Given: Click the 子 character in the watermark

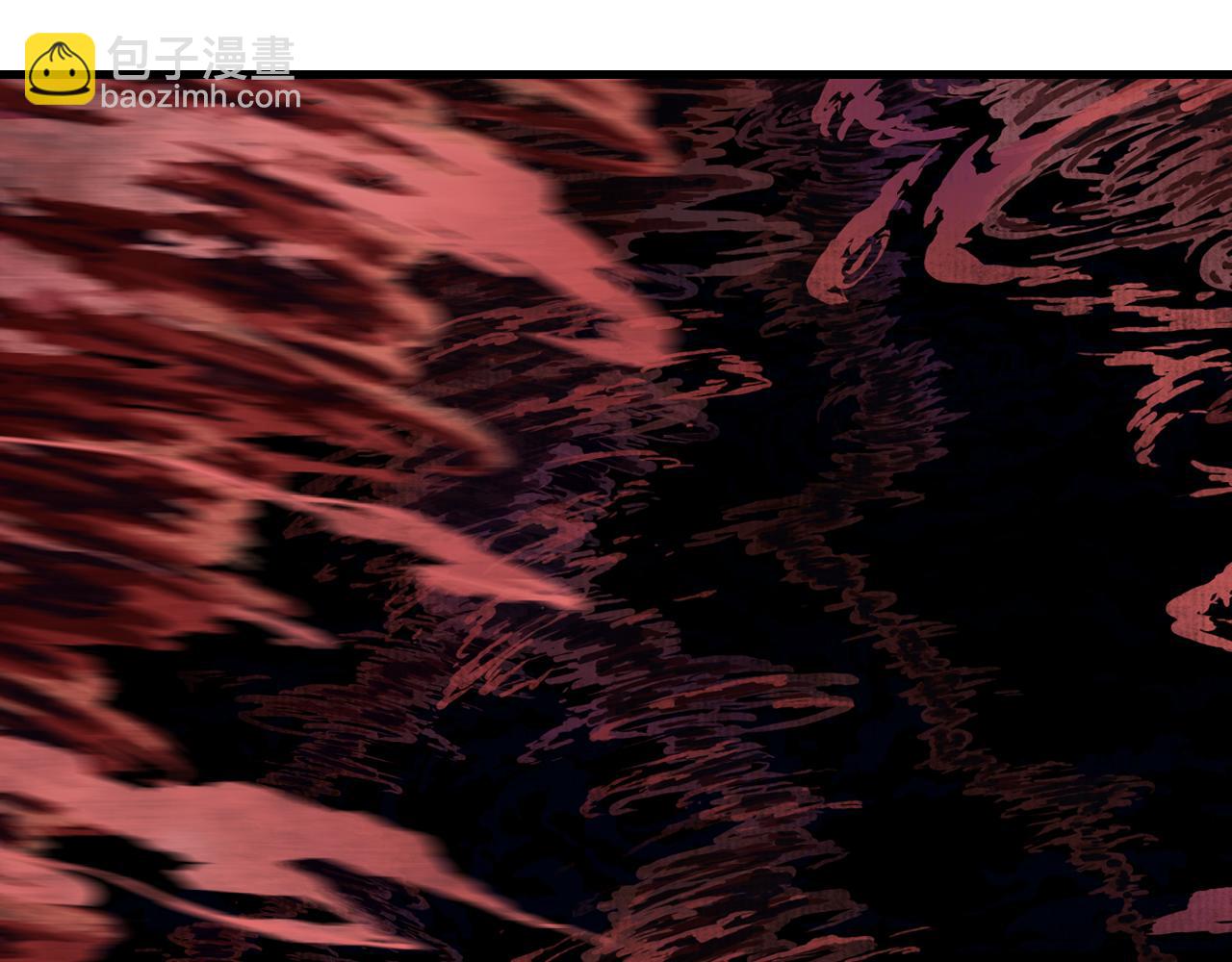Looking at the screenshot, I should 177,60.
